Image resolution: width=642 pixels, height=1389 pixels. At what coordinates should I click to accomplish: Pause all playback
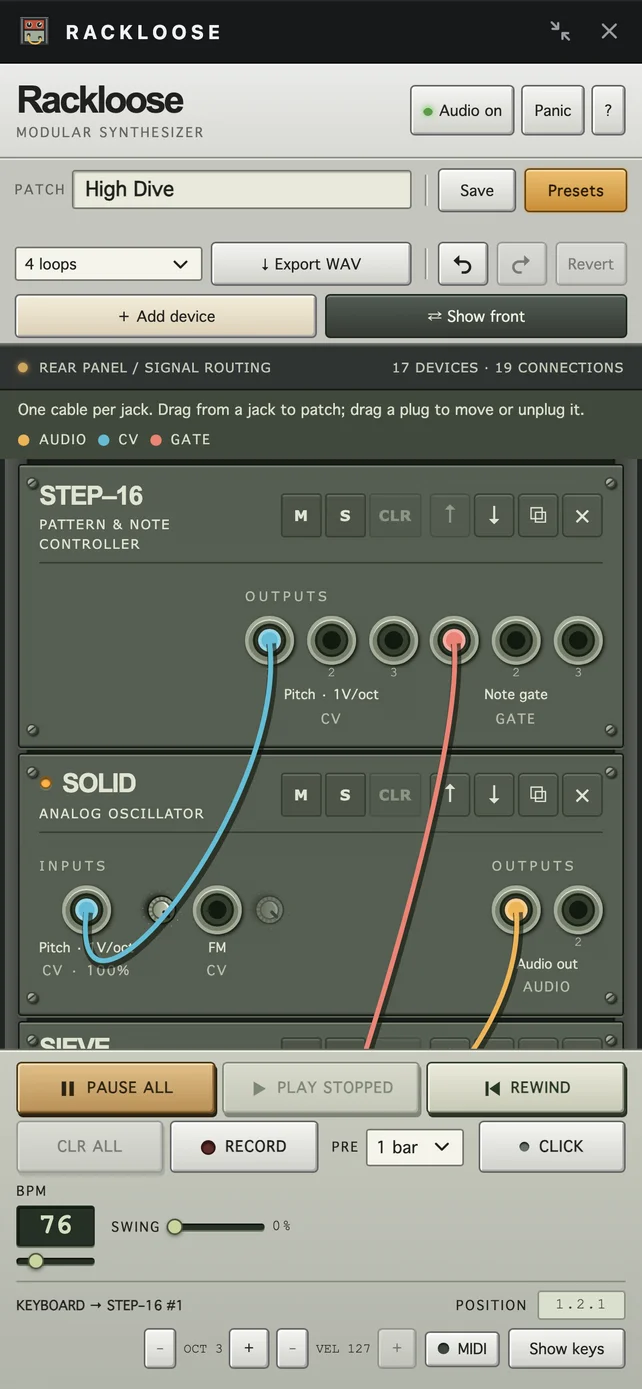(117, 1088)
